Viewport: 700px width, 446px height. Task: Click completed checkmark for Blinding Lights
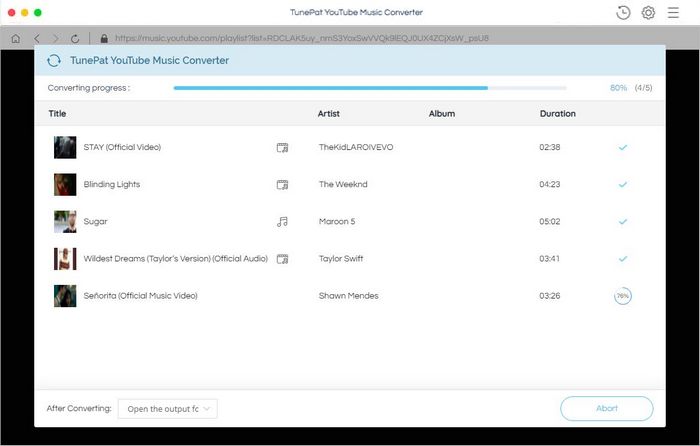click(x=623, y=184)
